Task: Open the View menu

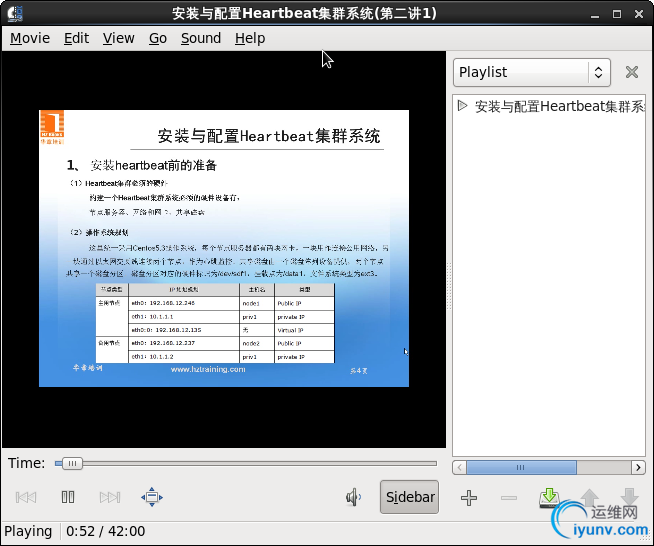Action: [118, 38]
